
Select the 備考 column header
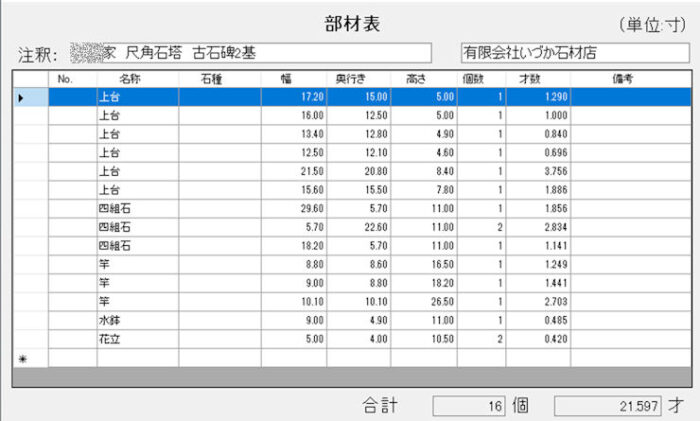pos(623,78)
